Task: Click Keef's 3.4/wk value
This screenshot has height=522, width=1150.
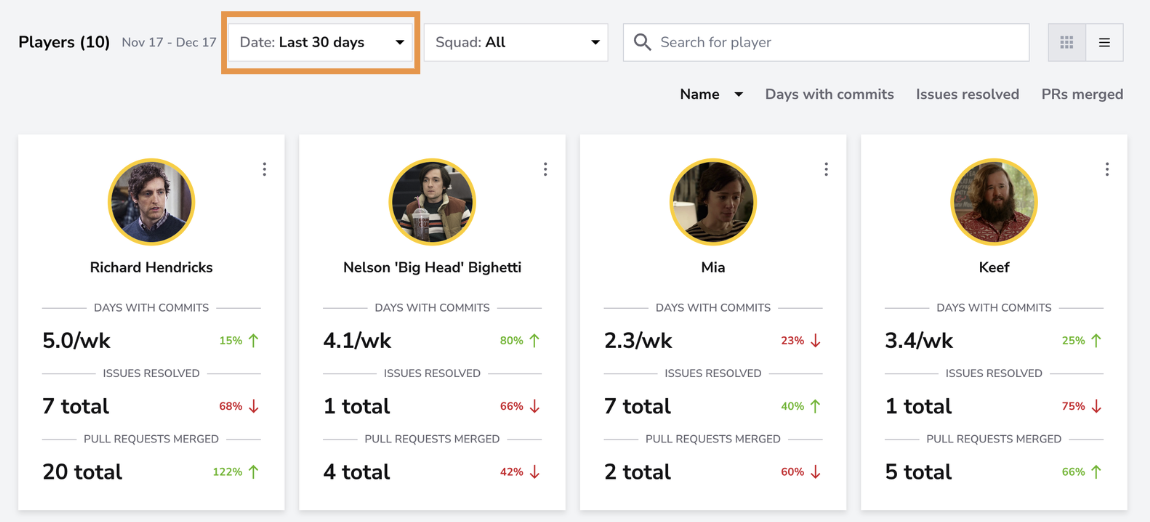Action: click(919, 340)
